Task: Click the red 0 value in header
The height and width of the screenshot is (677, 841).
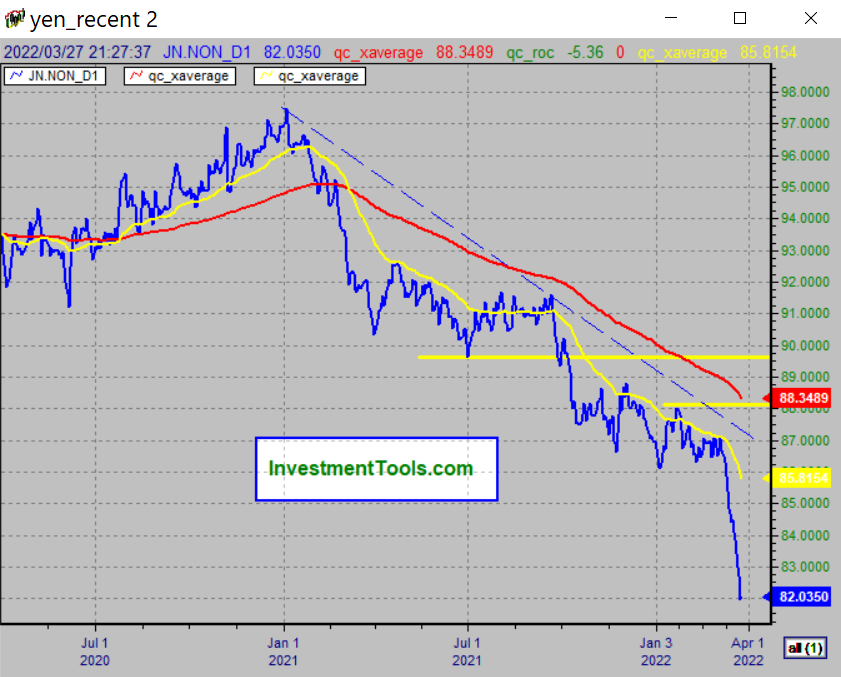Action: [x=620, y=53]
